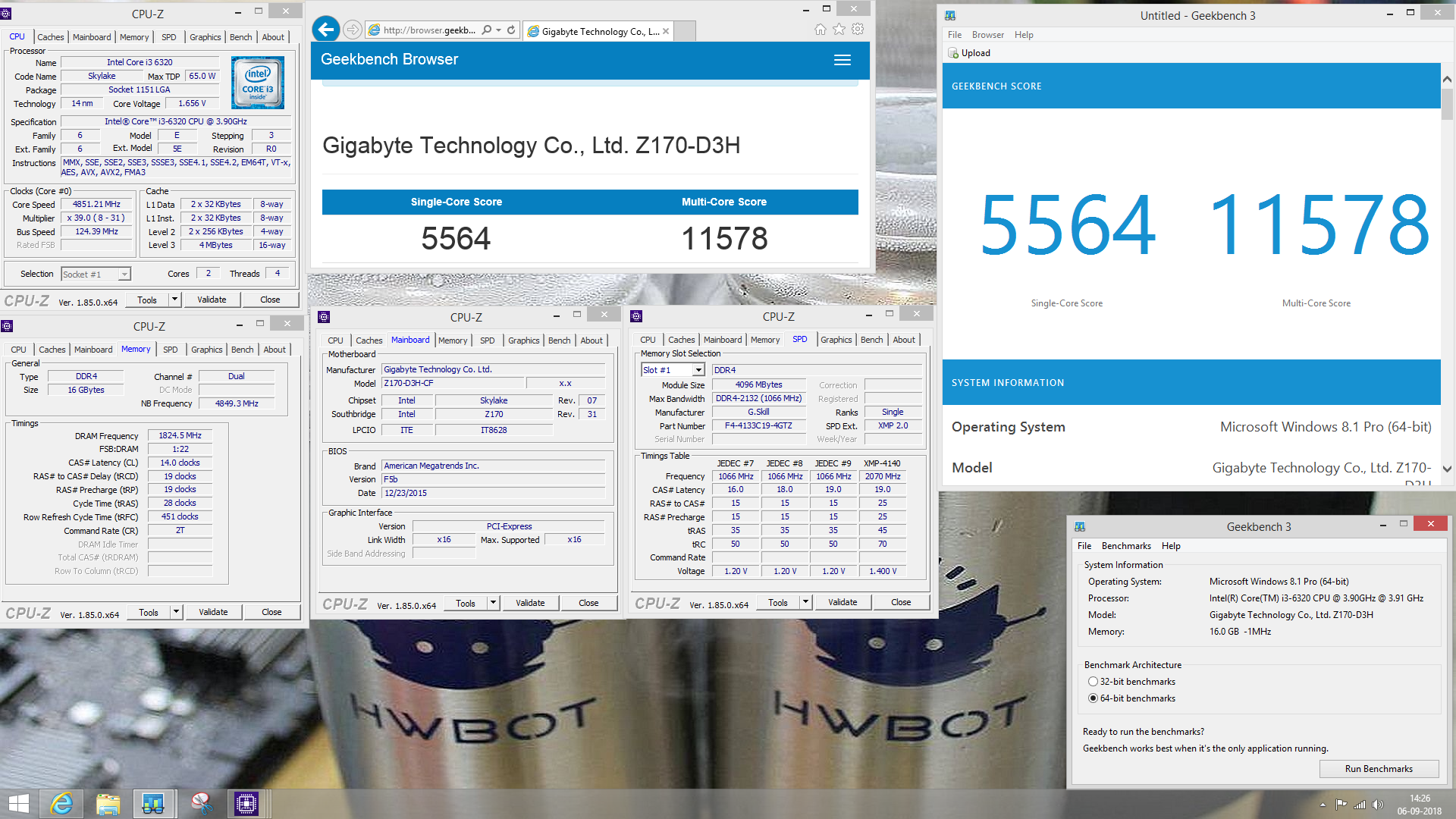Click the browser address URL field
The image size is (1456, 819).
(x=431, y=30)
